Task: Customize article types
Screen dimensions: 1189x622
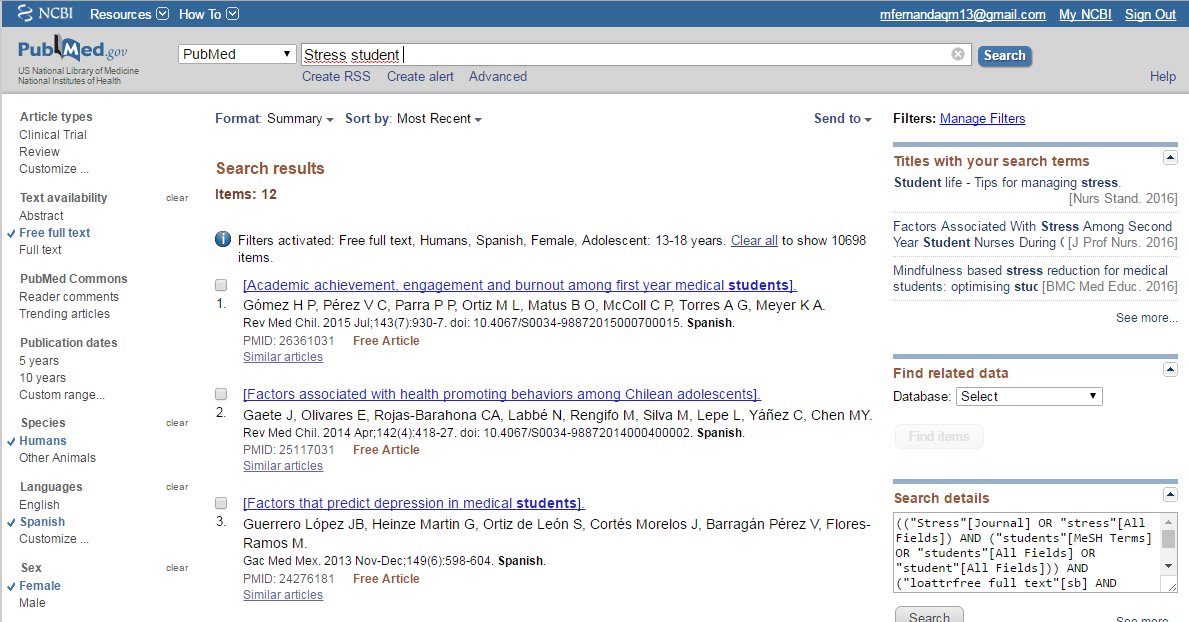Action: point(54,169)
